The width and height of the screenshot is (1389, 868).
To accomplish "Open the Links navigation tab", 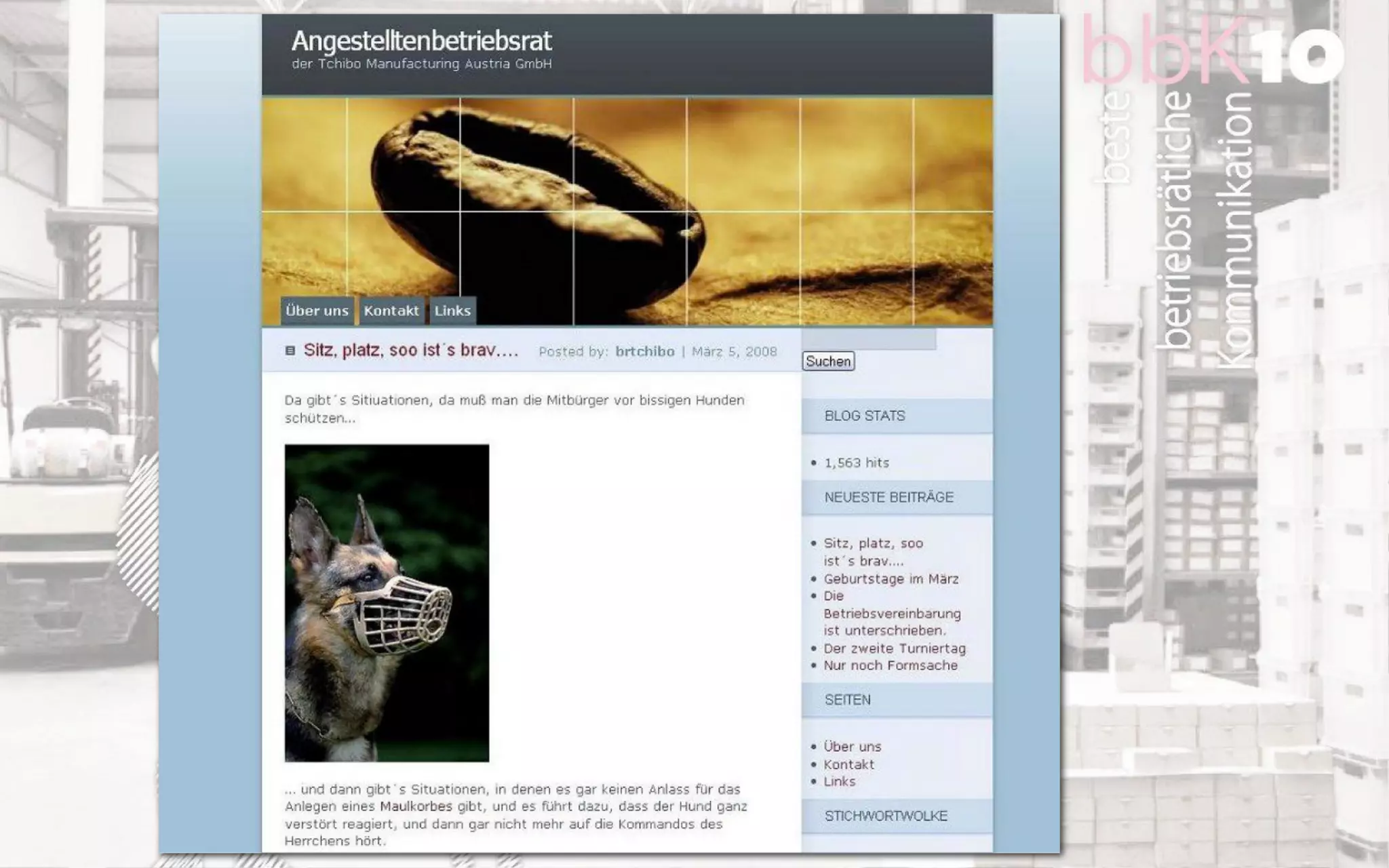I will (452, 311).
